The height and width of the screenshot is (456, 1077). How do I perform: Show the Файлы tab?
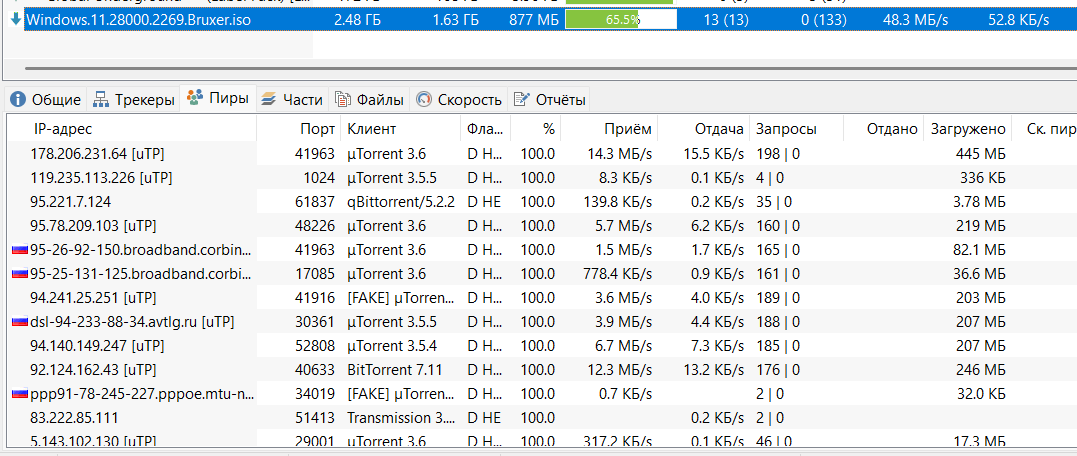pyautogui.click(x=370, y=100)
